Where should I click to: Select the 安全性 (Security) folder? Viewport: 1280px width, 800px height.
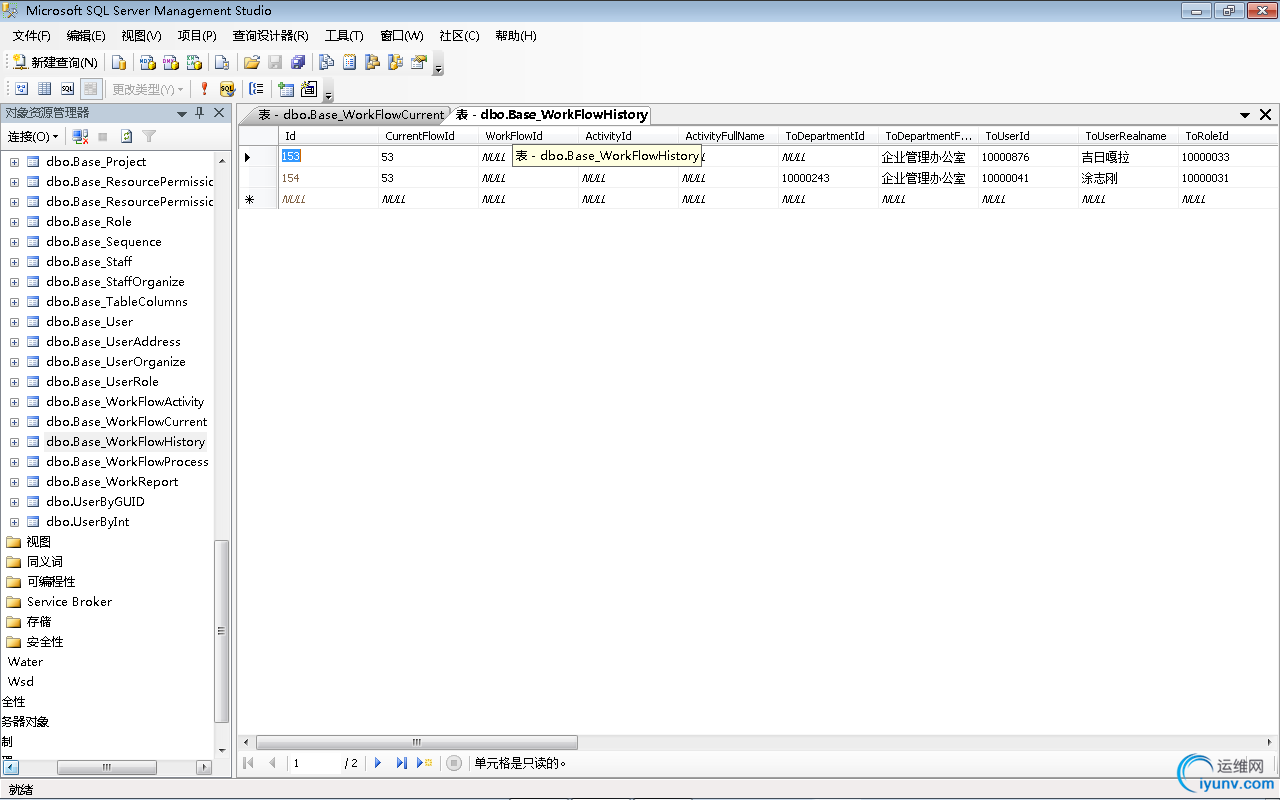[45, 642]
